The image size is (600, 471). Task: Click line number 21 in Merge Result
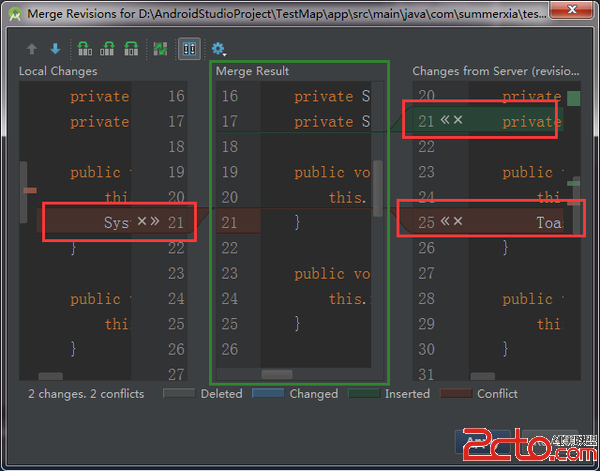pos(230,222)
